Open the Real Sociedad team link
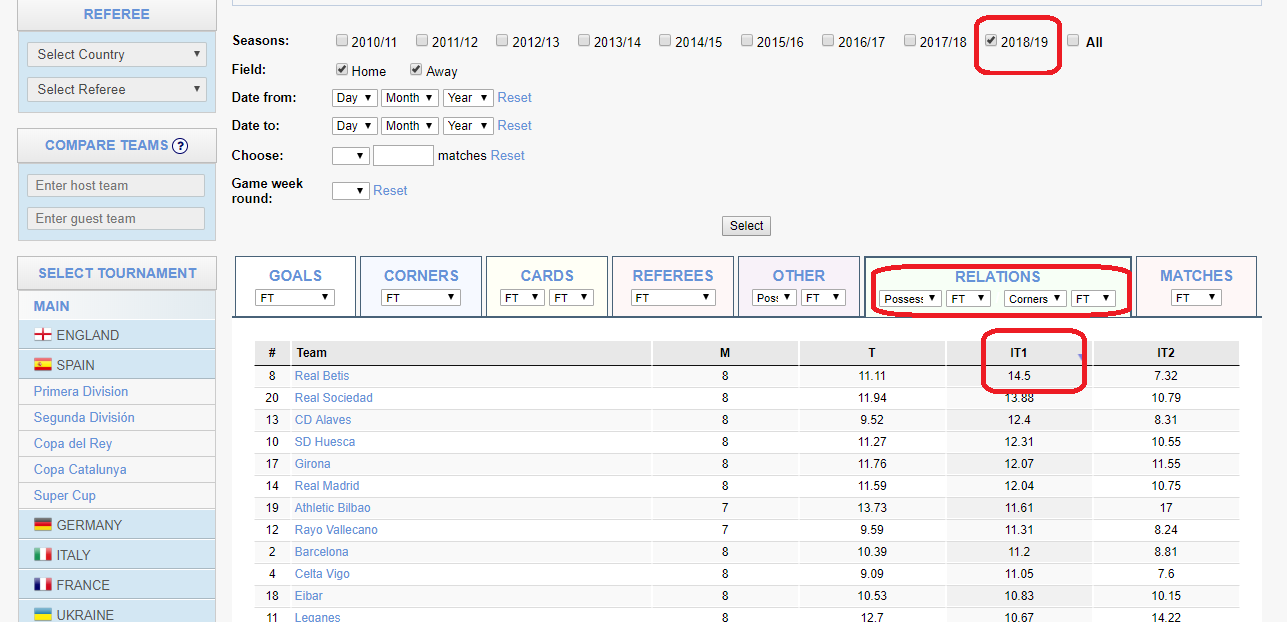 [334, 398]
